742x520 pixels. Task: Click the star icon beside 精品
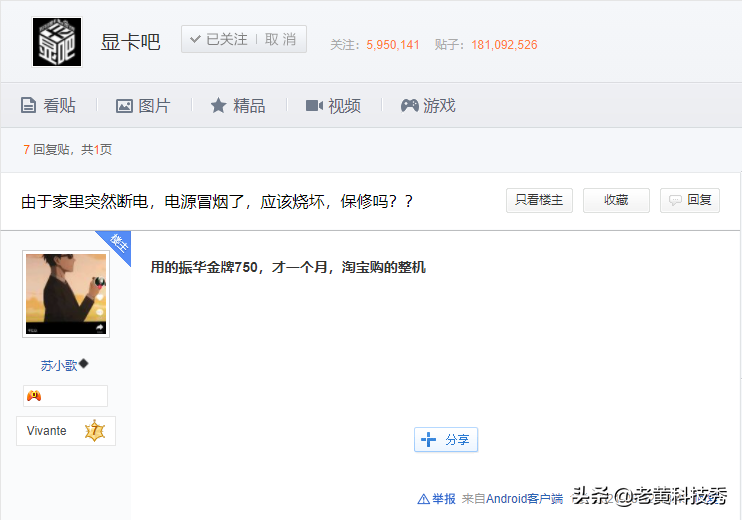point(218,105)
